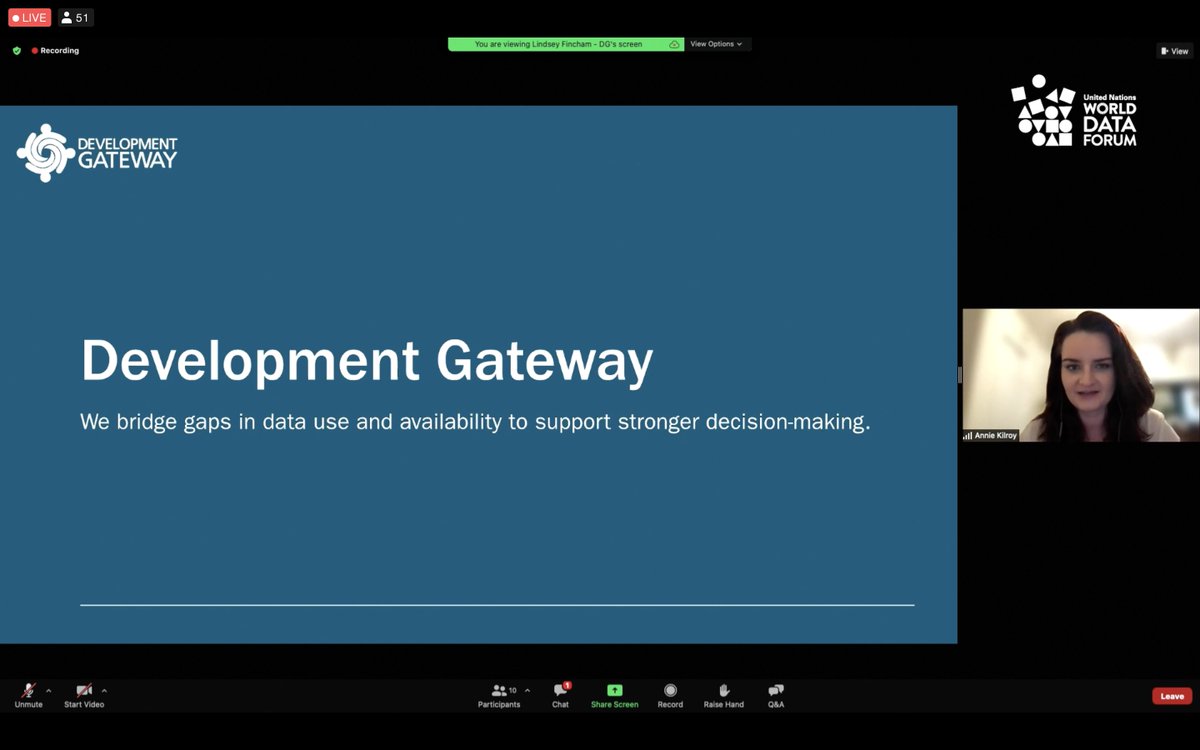
Task: Open audio options arrow beside Unmute
Action: 49,691
